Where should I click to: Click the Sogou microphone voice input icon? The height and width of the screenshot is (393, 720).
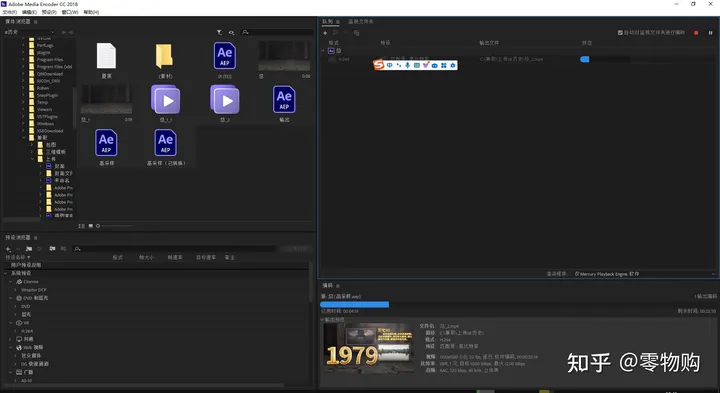tap(407, 66)
